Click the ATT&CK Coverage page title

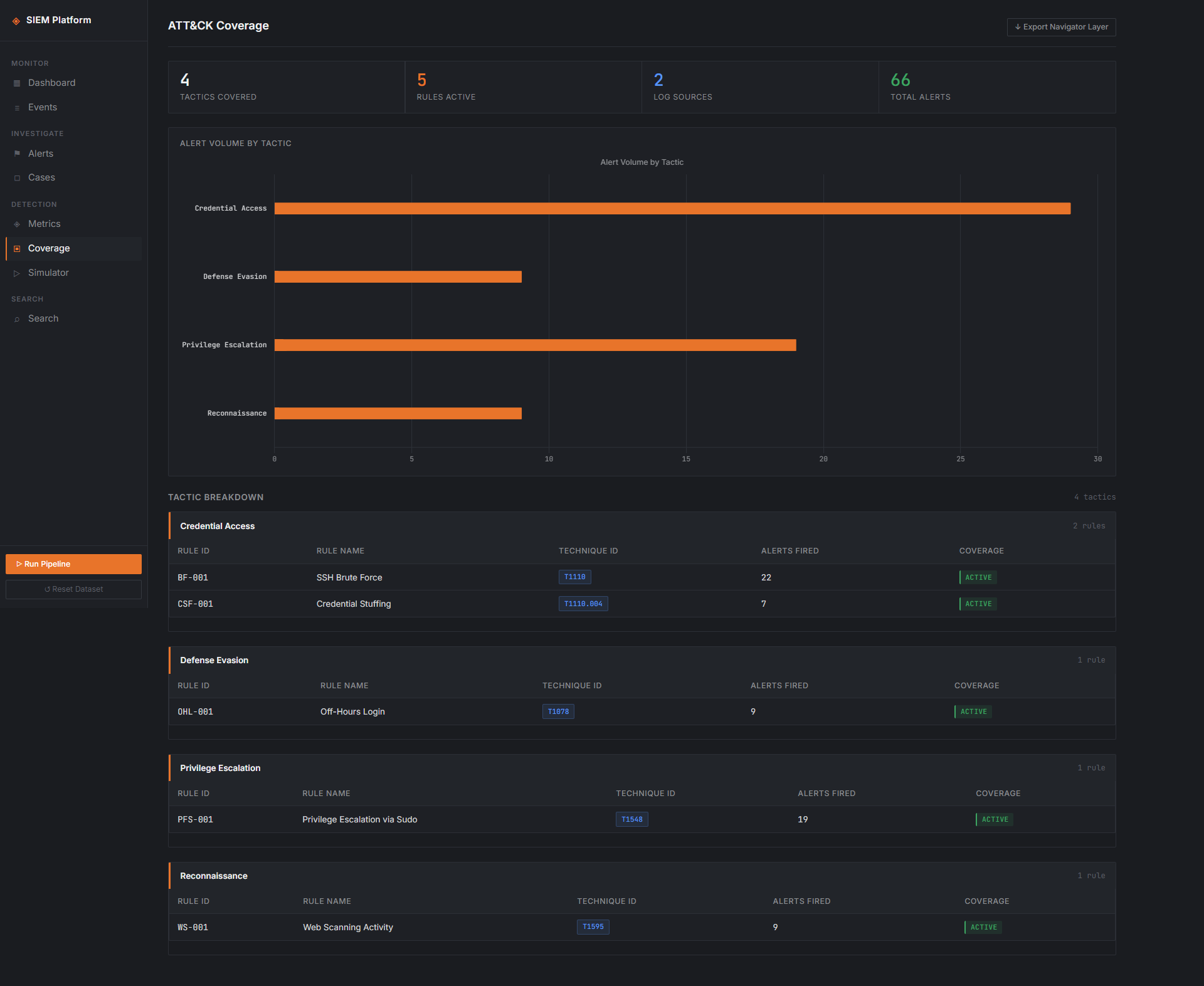pos(218,26)
